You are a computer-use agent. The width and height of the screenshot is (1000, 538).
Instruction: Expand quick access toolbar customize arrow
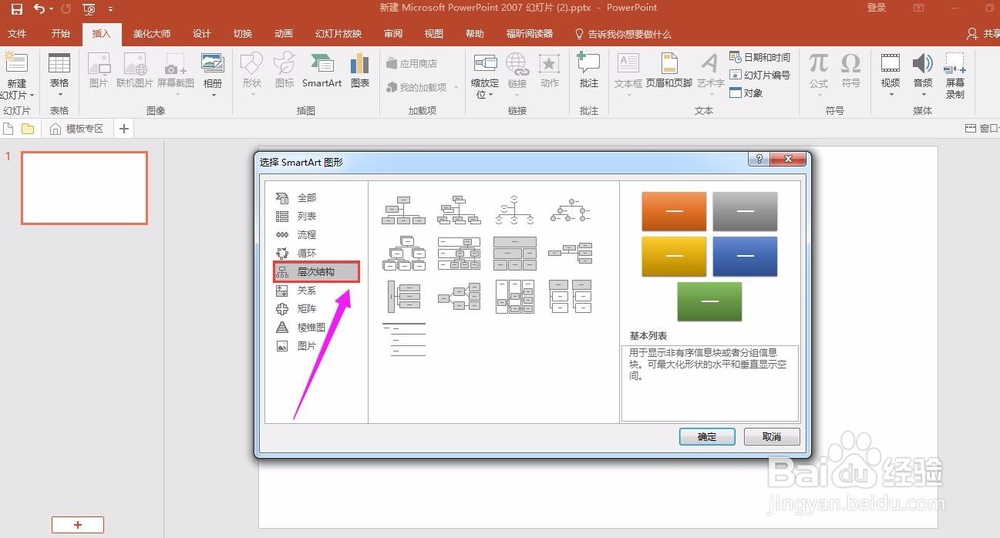point(110,9)
